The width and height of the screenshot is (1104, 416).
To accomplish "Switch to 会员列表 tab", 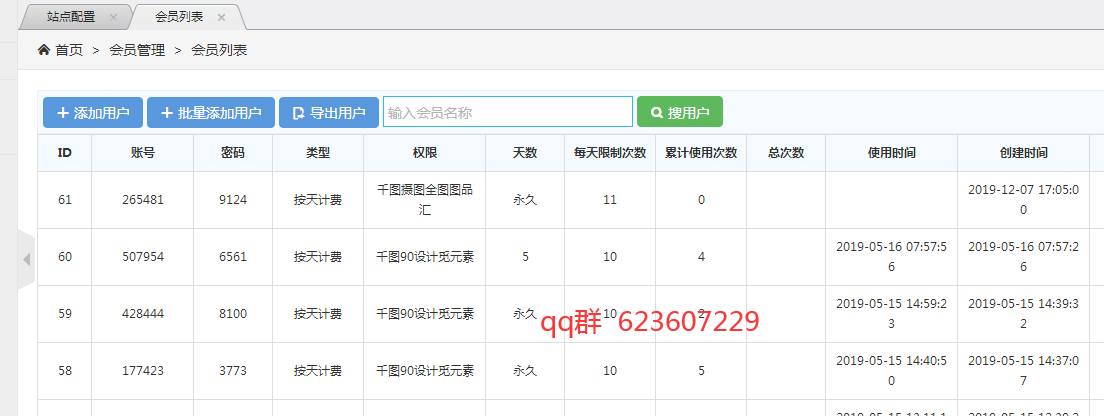I will pos(180,18).
